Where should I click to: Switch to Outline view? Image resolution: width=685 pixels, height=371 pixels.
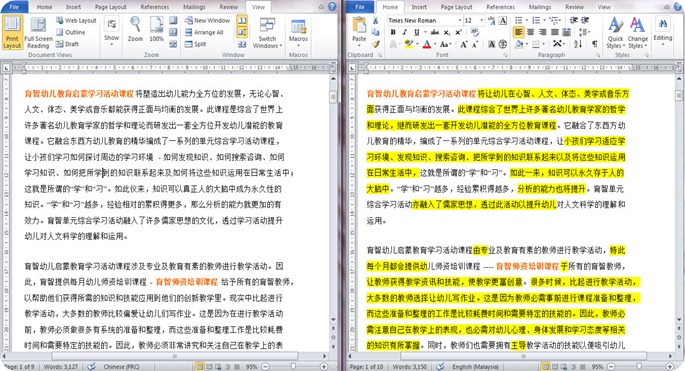[x=71, y=32]
